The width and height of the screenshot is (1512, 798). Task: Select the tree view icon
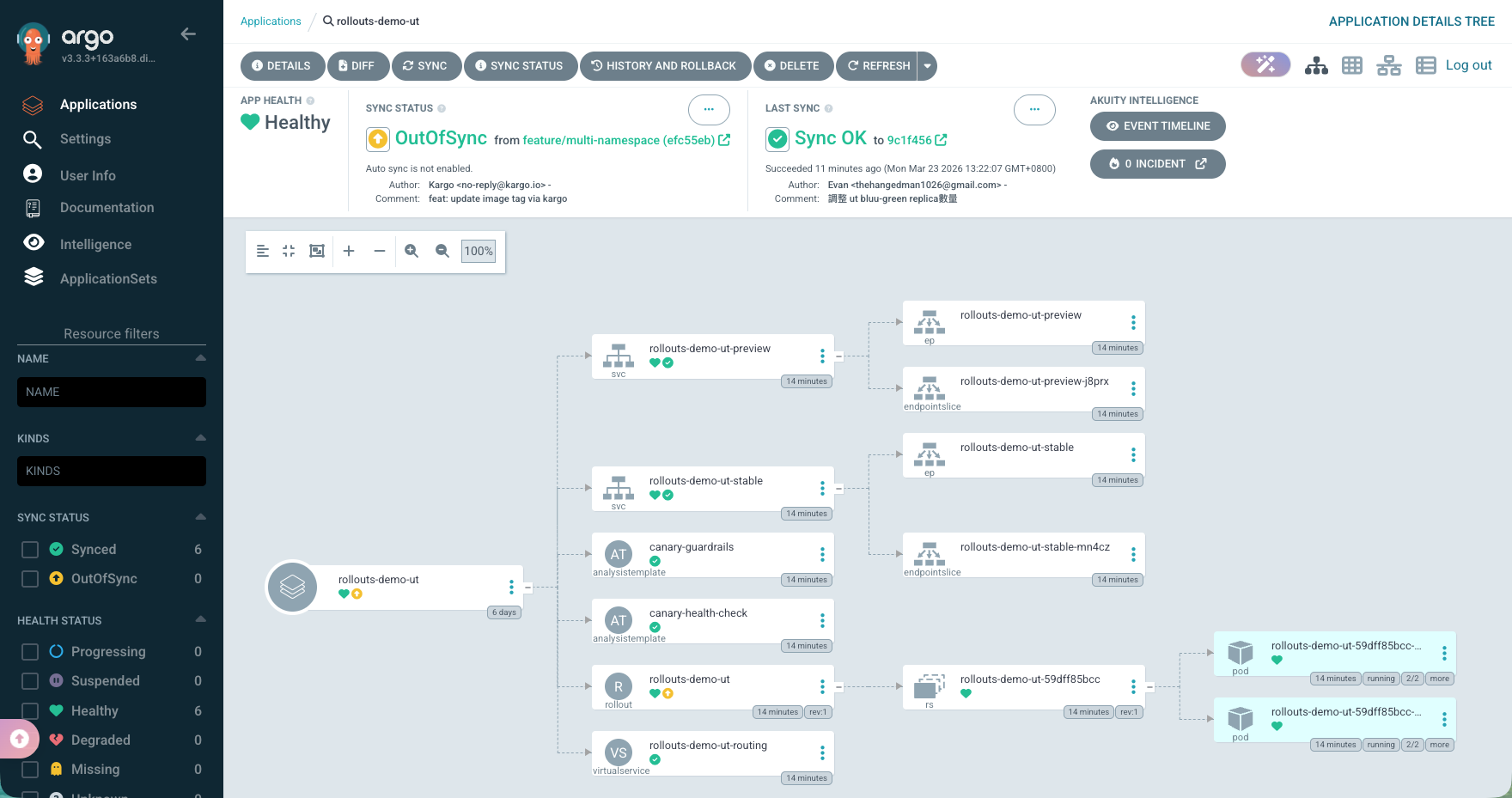(1316, 65)
